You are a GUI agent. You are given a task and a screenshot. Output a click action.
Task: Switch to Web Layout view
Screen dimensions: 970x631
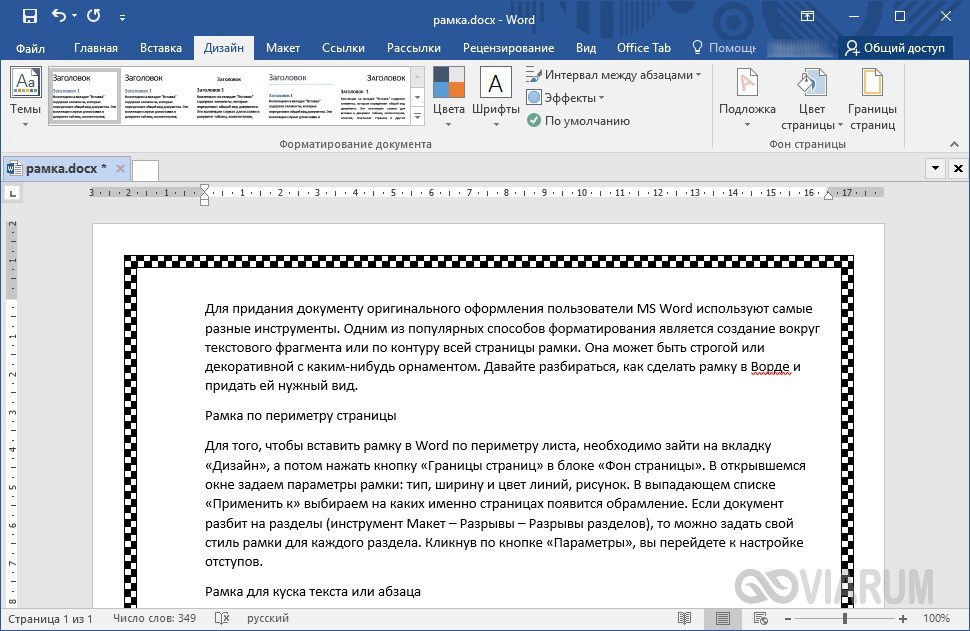click(760, 619)
